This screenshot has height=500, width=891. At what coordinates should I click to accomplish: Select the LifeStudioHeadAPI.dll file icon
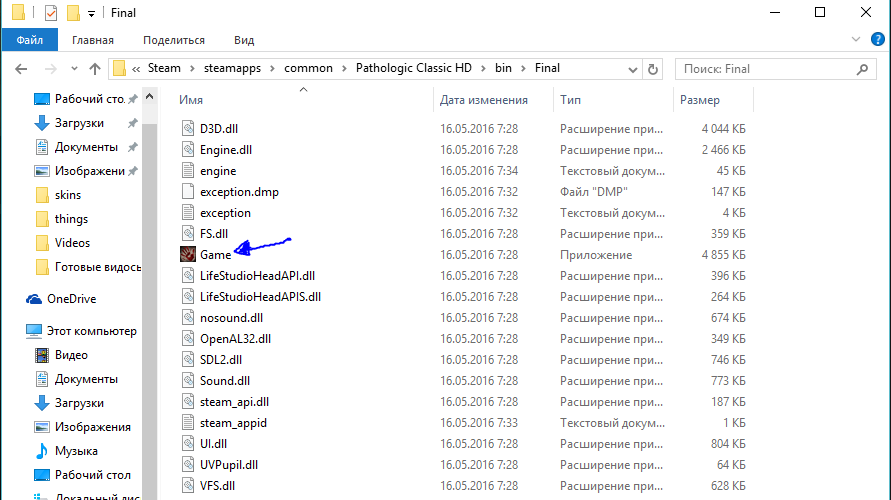[x=188, y=276]
